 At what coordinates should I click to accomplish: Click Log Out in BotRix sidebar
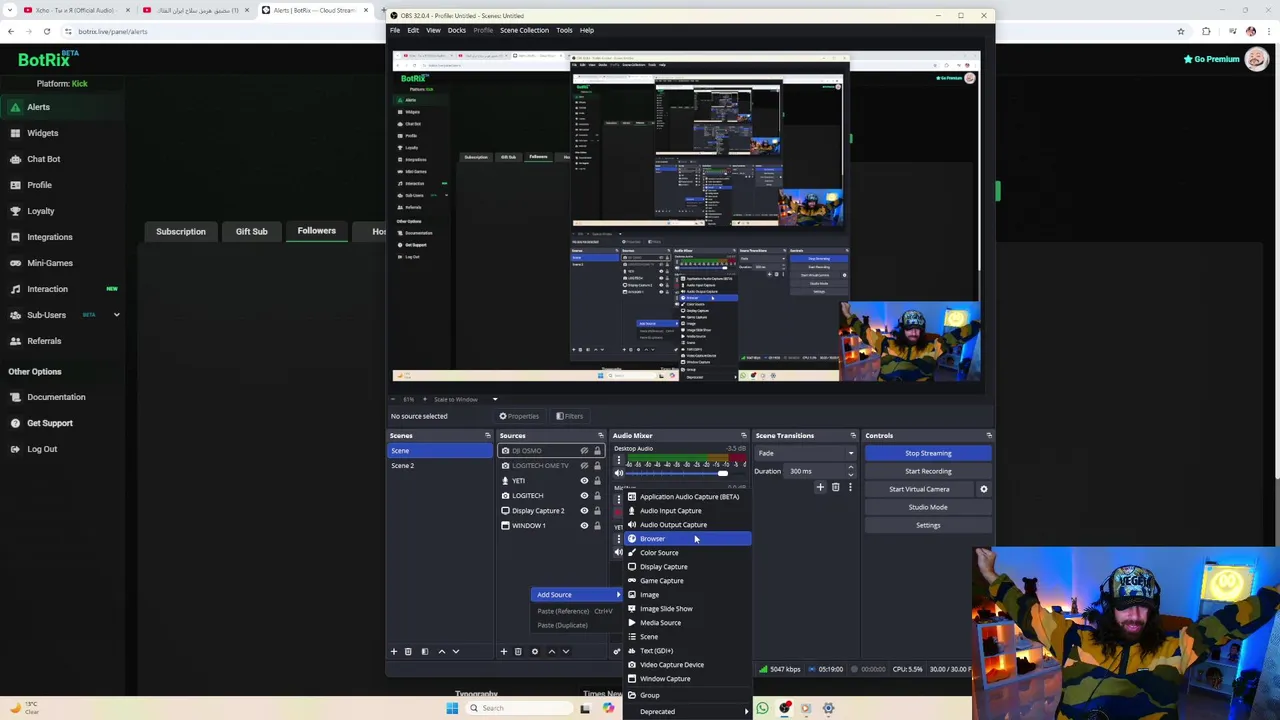click(42, 449)
